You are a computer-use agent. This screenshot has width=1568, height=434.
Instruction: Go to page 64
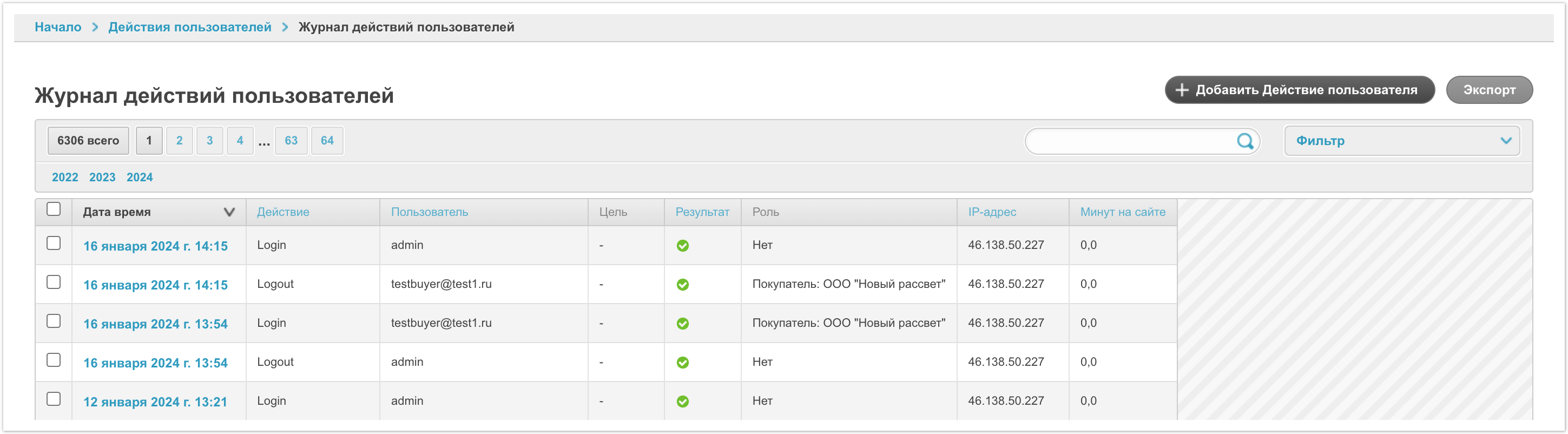[327, 141]
